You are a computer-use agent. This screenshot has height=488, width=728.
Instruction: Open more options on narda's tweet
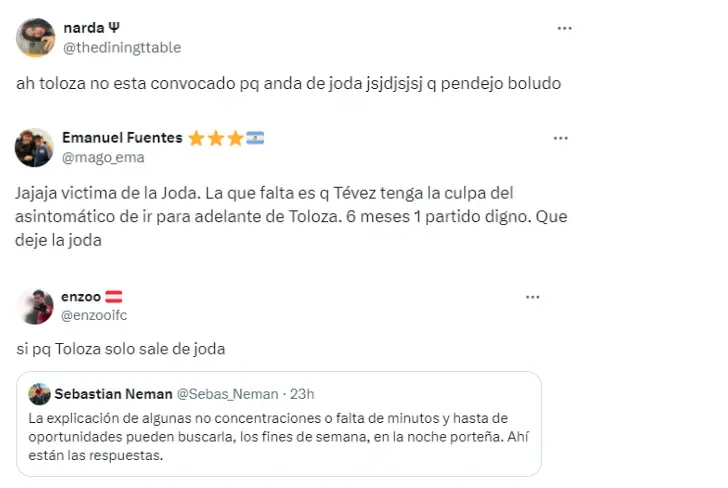[x=564, y=28]
